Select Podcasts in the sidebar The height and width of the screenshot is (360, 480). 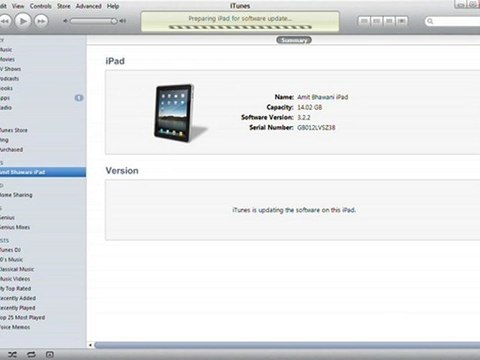pyautogui.click(x=9, y=79)
